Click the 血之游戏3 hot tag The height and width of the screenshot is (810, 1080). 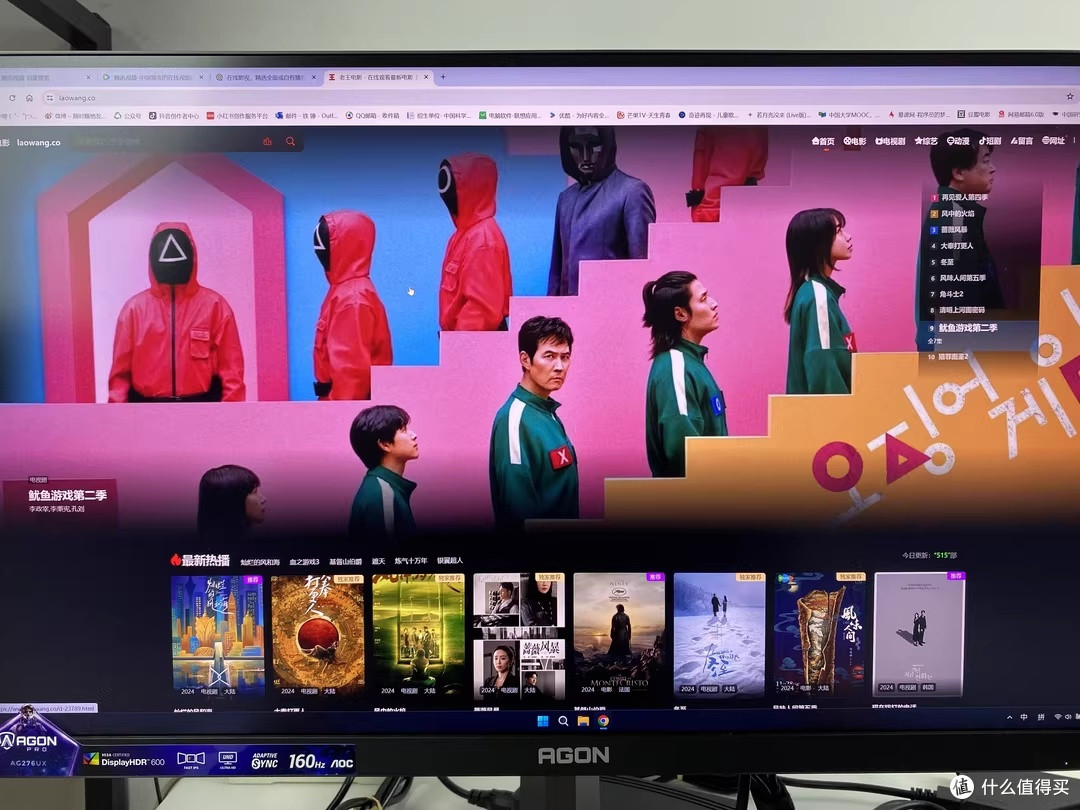point(304,561)
